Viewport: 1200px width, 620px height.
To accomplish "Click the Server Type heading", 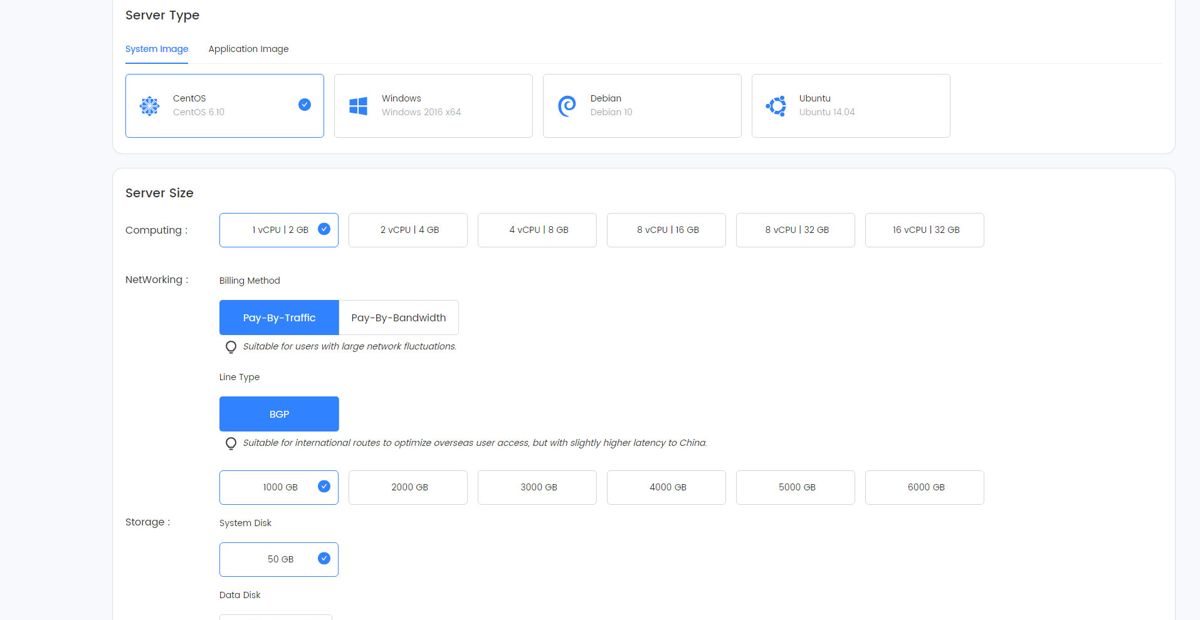I will pos(162,15).
